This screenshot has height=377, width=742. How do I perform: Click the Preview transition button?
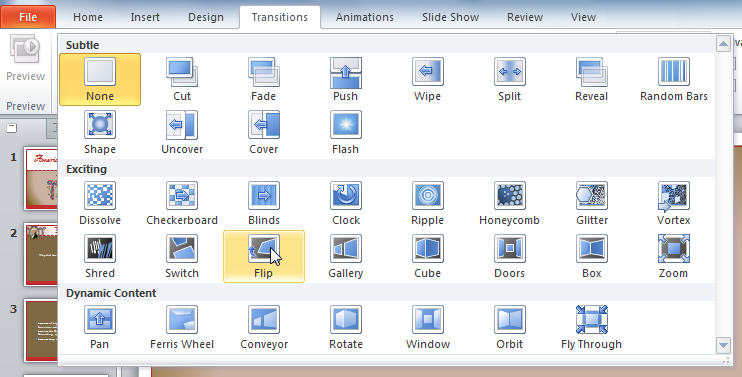26,59
